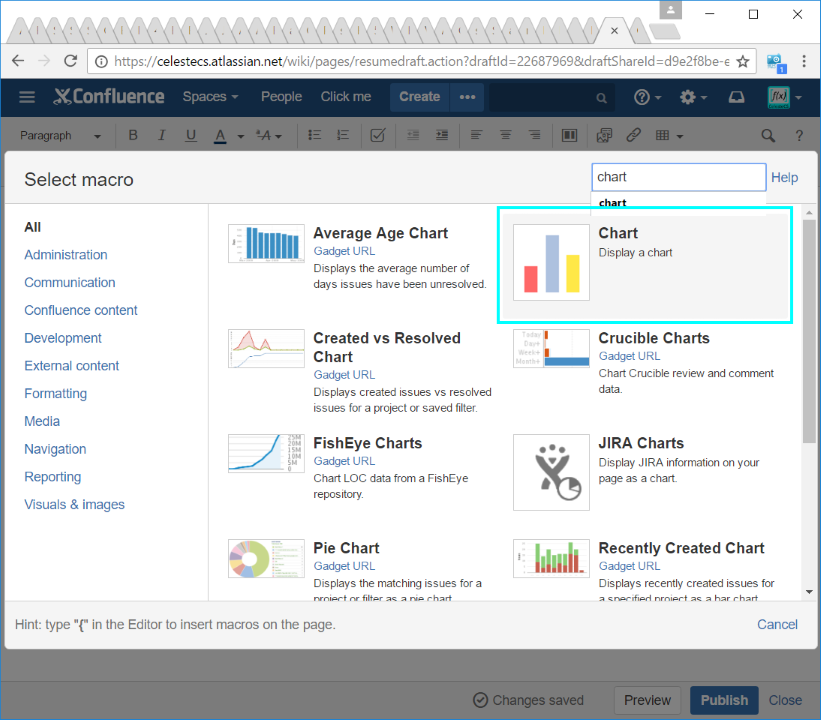
Task: Show External content macros
Action: tap(72, 366)
